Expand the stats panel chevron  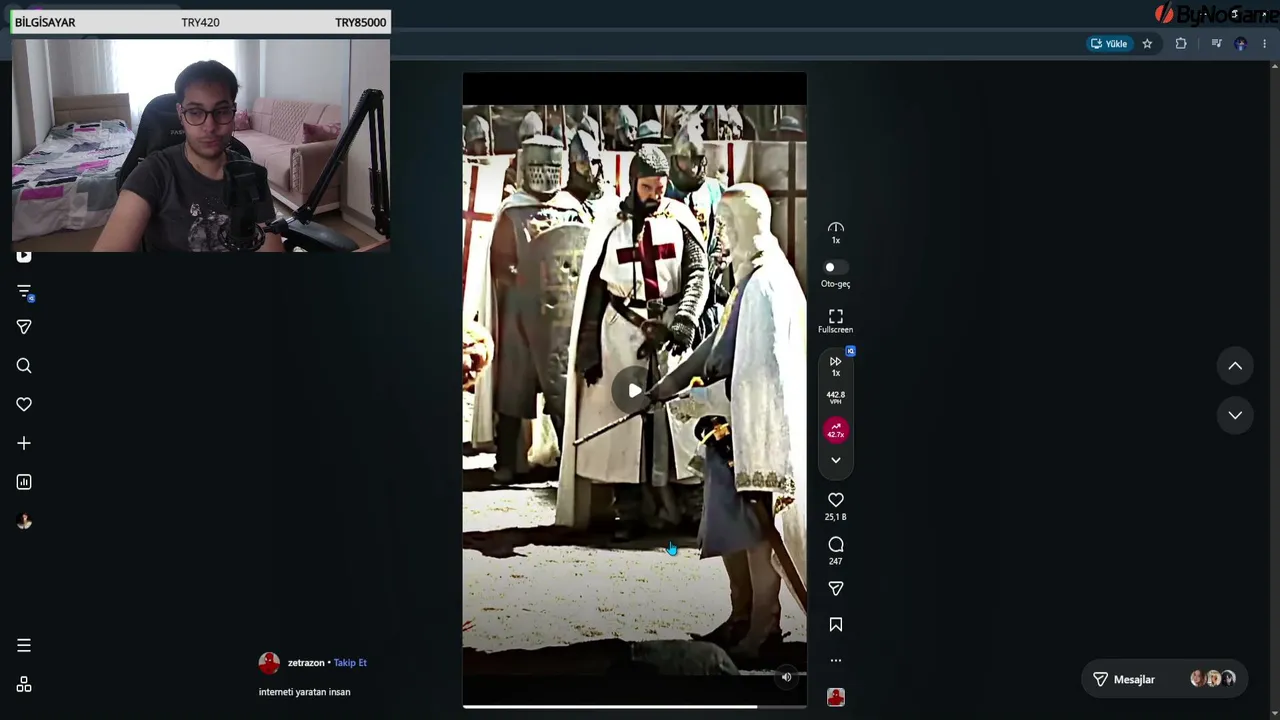coord(836,460)
